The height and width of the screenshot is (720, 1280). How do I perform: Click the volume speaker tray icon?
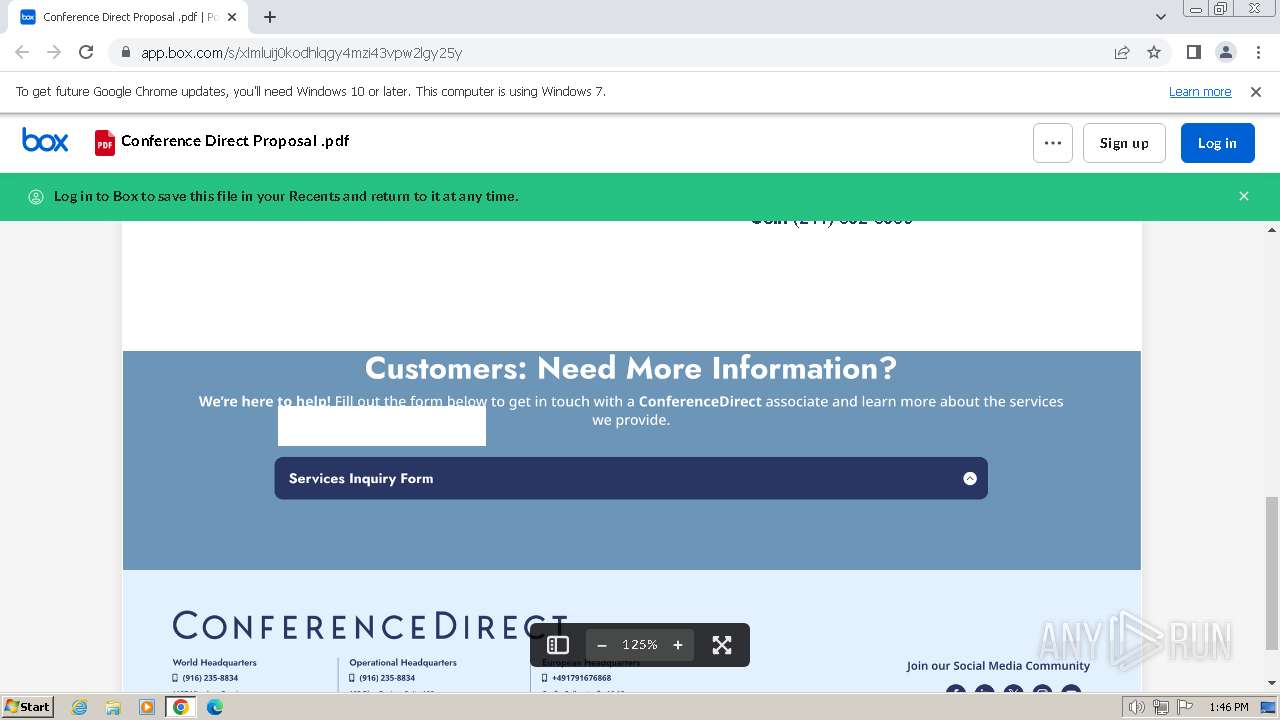click(1137, 707)
